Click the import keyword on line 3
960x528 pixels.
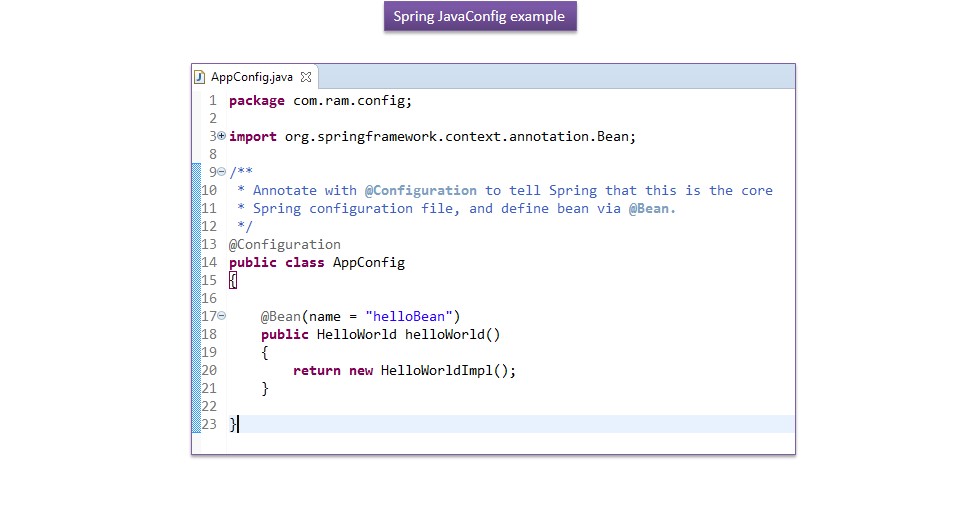click(253, 137)
